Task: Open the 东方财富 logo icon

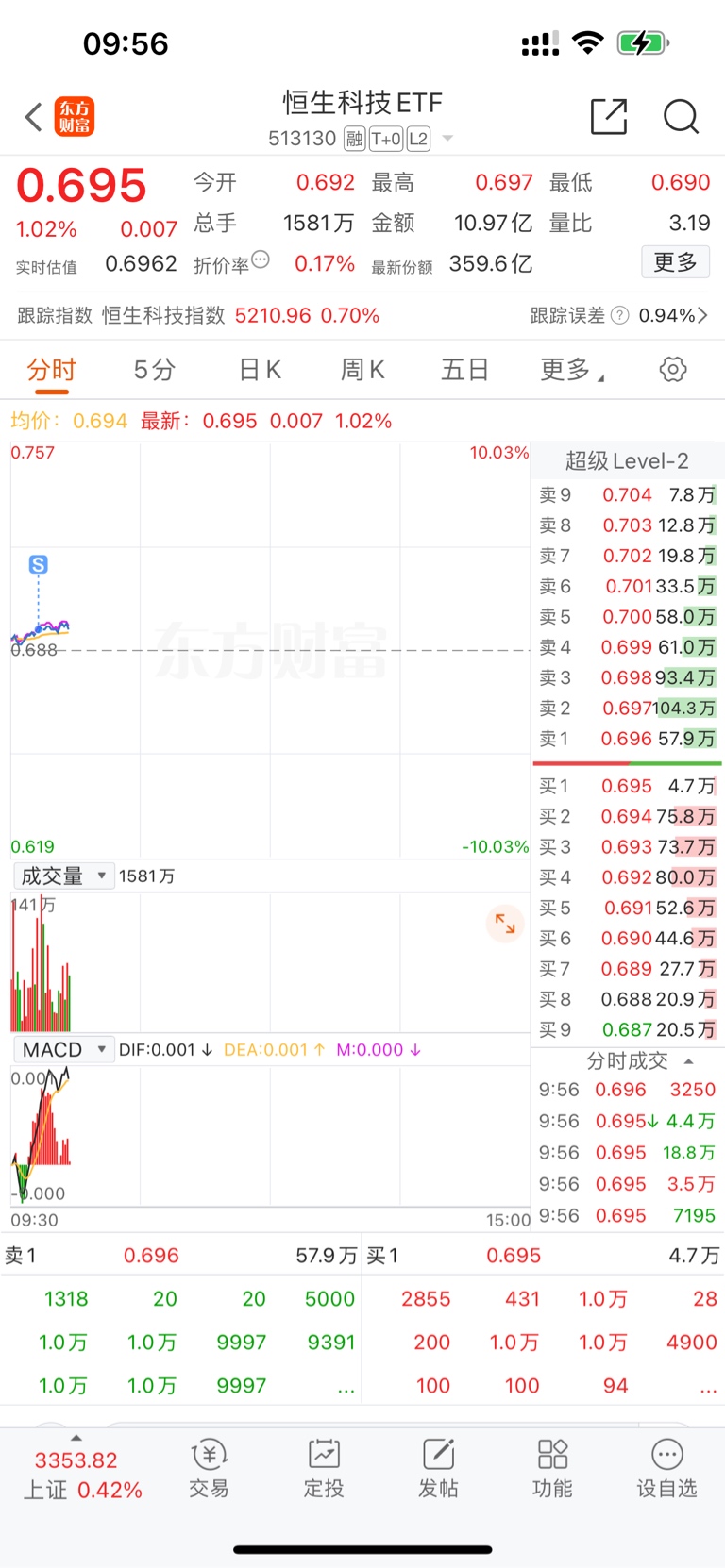Action: click(x=74, y=117)
